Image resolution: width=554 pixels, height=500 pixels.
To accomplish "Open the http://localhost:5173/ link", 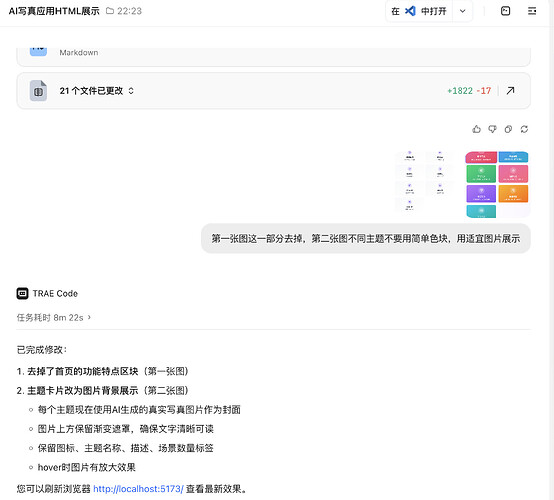I will pos(138,489).
